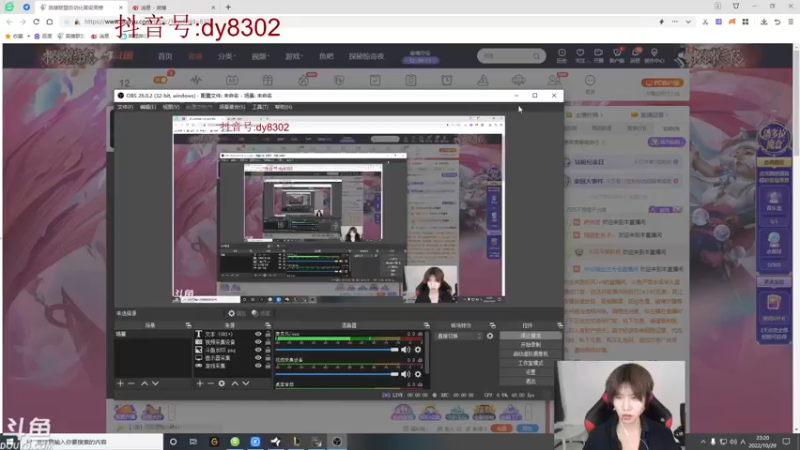Click filters button above OBS docks

(261, 313)
